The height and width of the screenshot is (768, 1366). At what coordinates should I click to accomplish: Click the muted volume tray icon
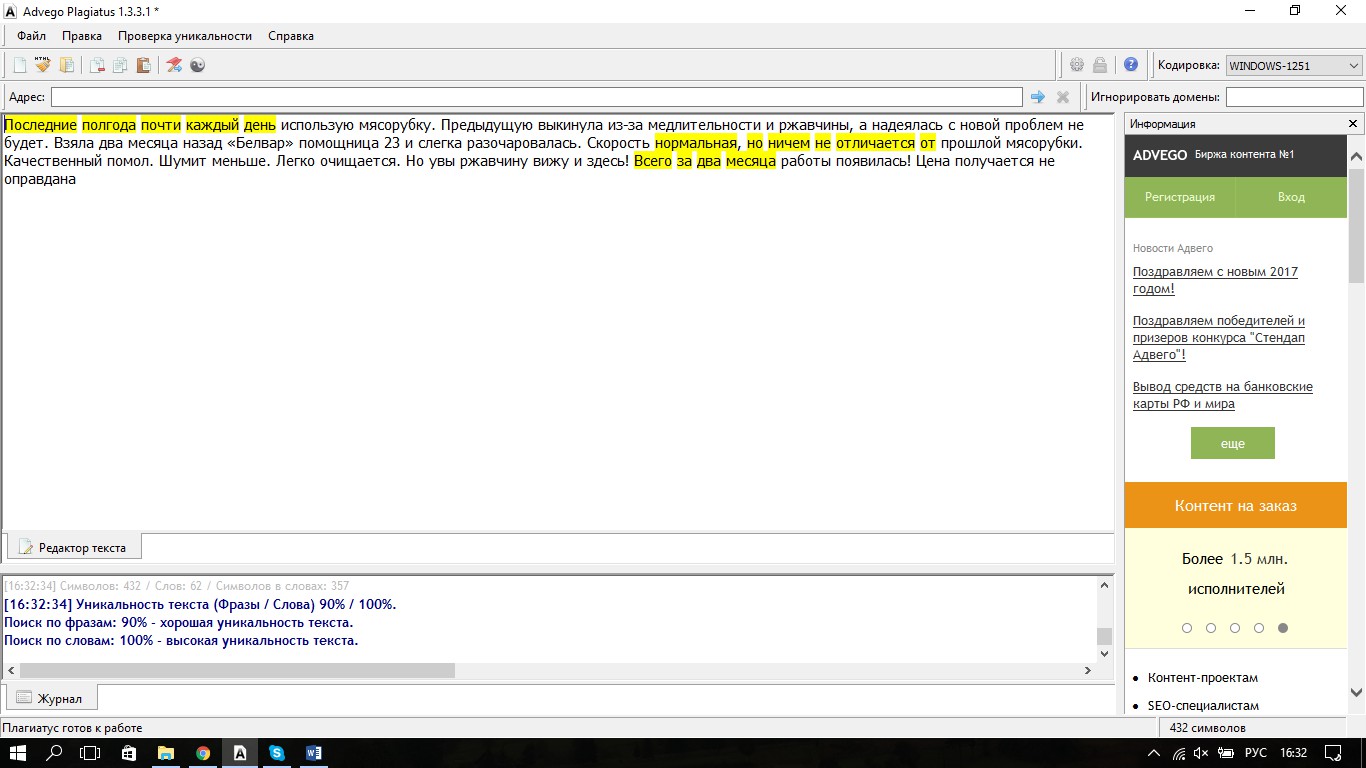click(1202, 753)
